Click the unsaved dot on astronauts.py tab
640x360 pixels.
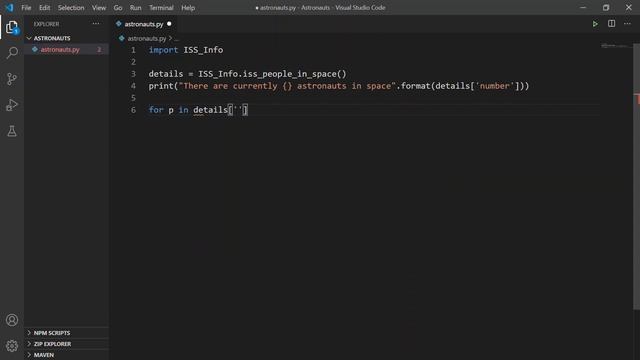click(x=169, y=24)
